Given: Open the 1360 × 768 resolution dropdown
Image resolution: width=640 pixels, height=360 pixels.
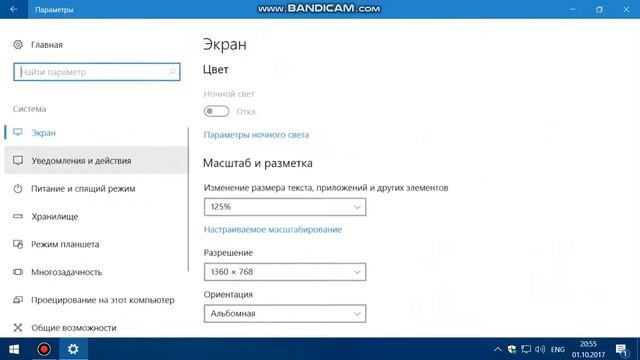Looking at the screenshot, I should (285, 272).
